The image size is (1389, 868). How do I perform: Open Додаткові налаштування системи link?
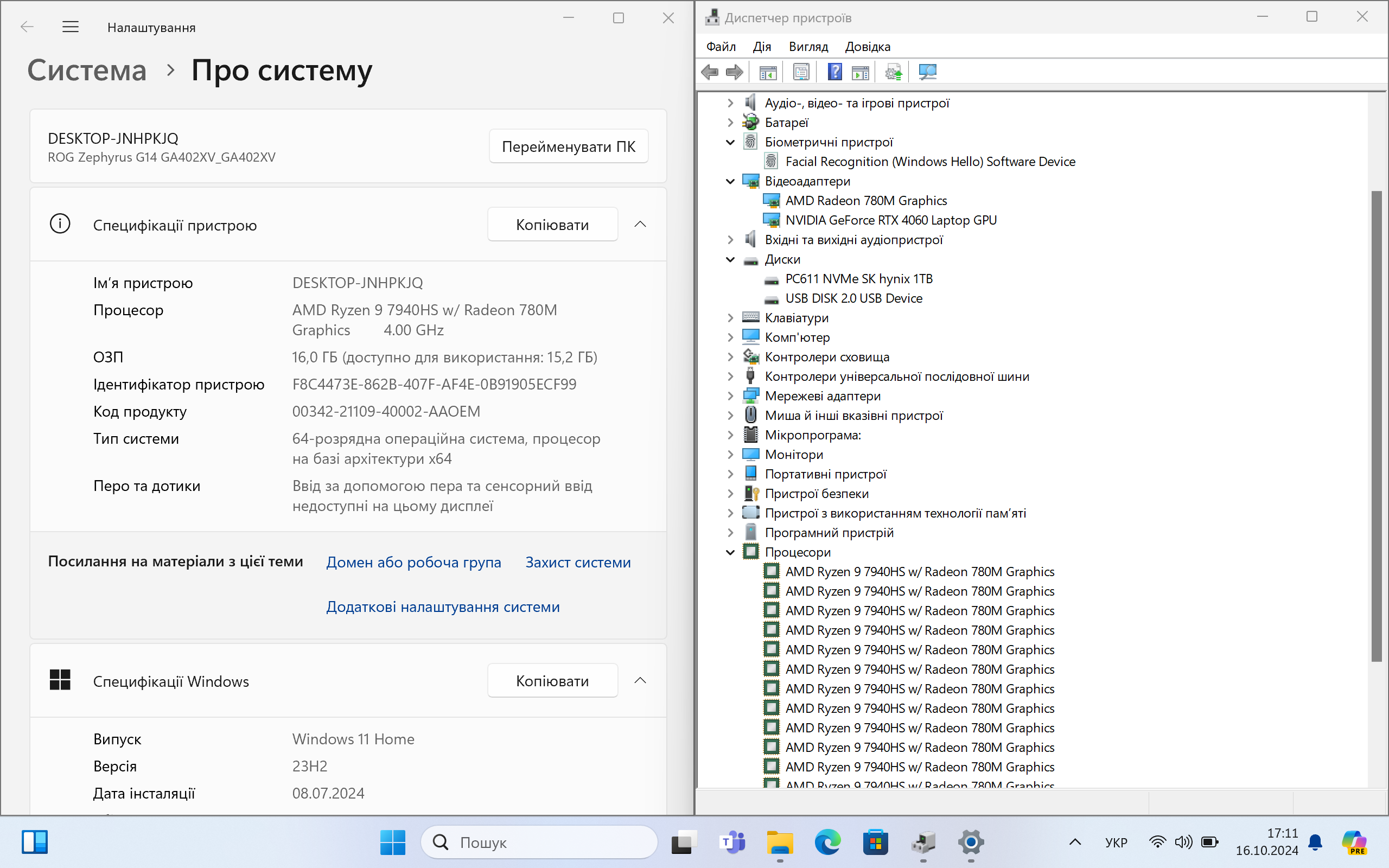pyautogui.click(x=443, y=607)
